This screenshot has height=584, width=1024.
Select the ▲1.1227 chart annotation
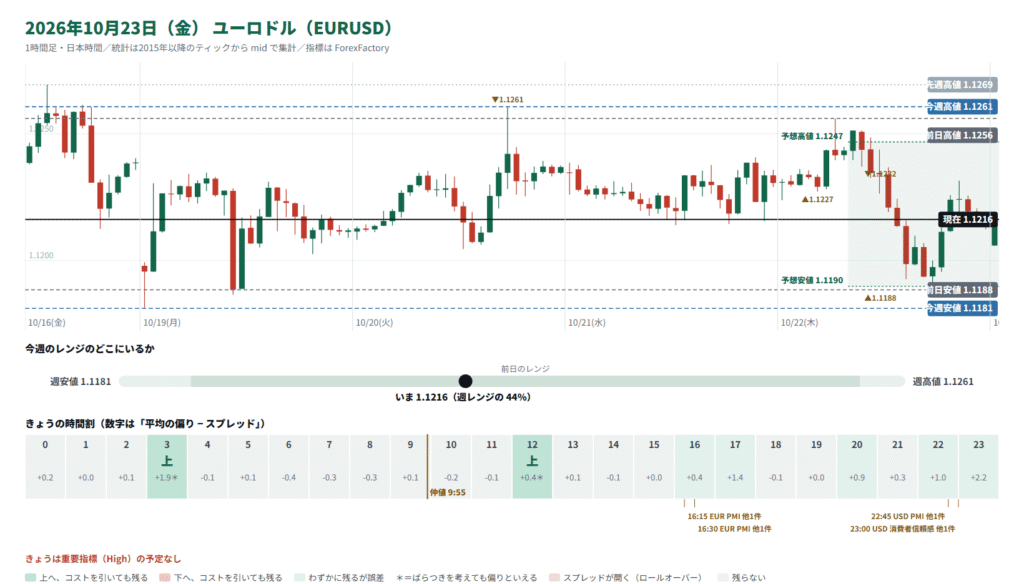[x=817, y=199]
